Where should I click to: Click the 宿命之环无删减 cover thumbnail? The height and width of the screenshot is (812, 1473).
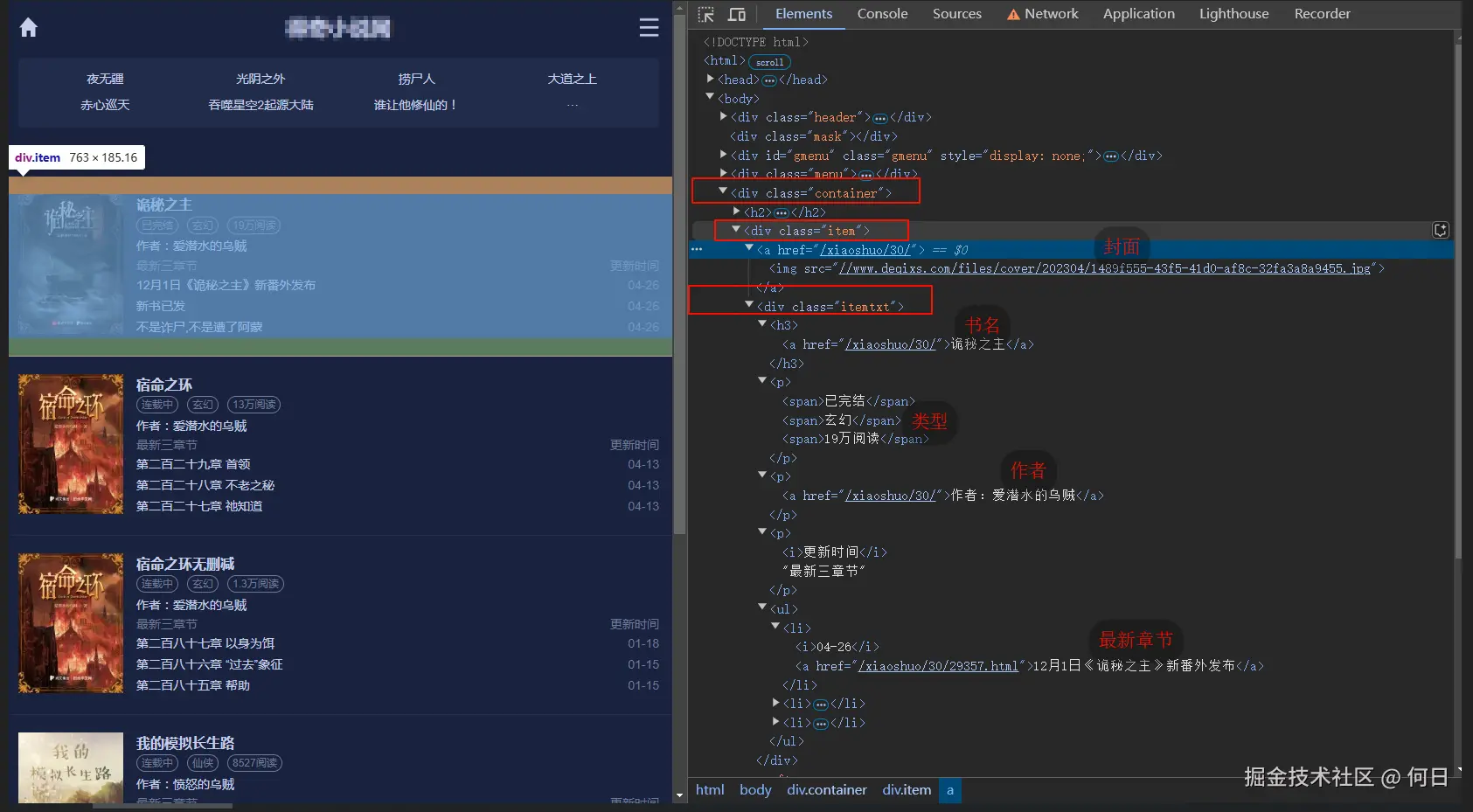coord(71,623)
